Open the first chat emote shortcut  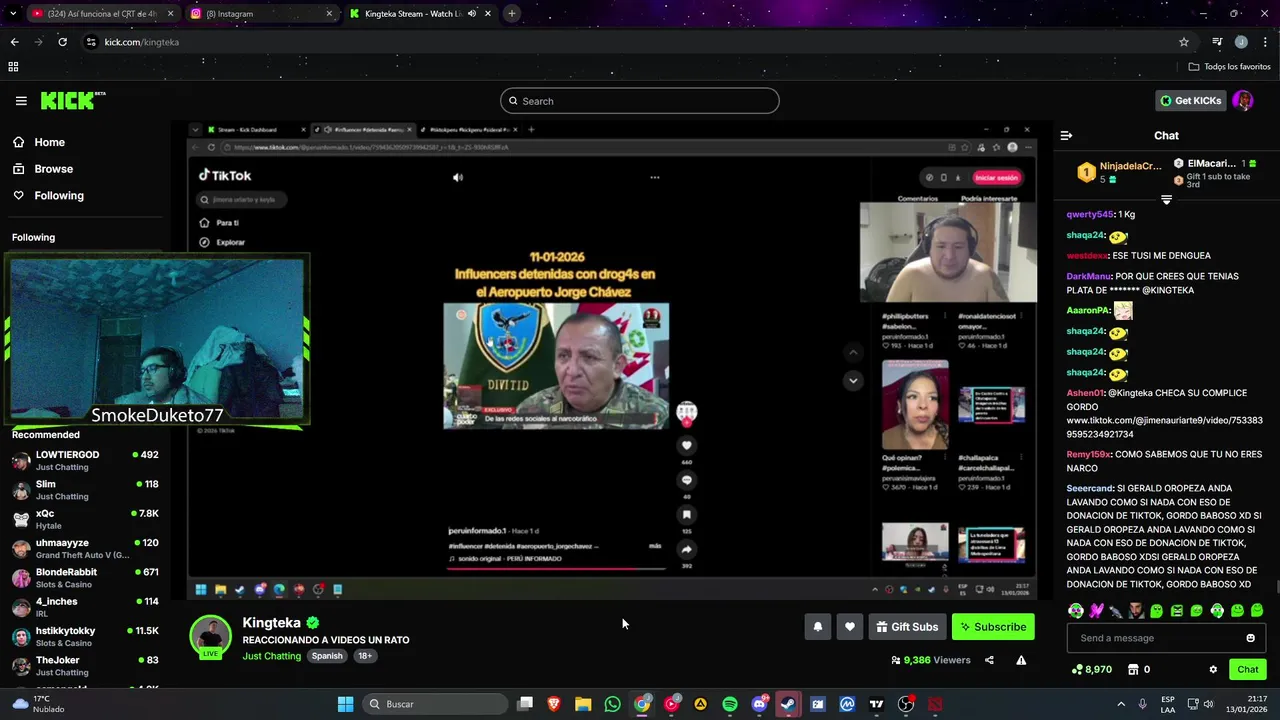(1076, 610)
